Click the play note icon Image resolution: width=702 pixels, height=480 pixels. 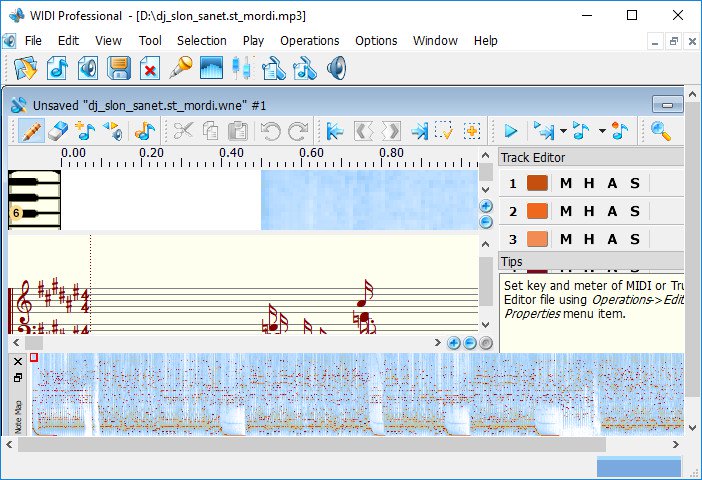tap(581, 131)
